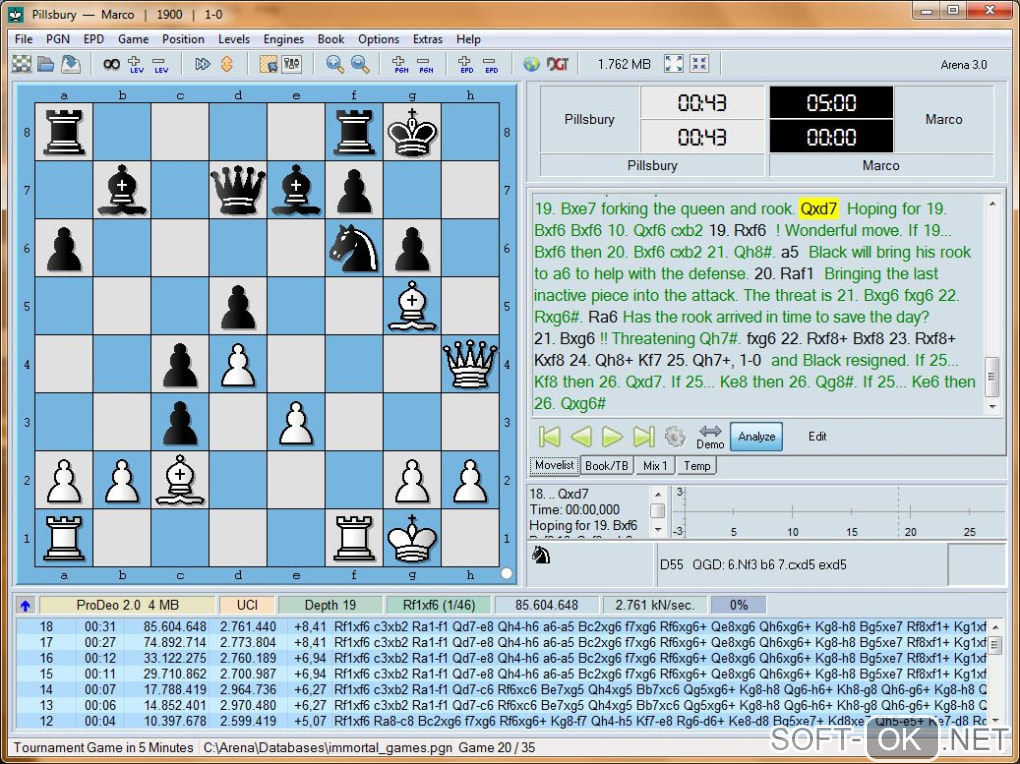The image size is (1020, 764).
Task: Open the PGN menu
Action: 58,39
